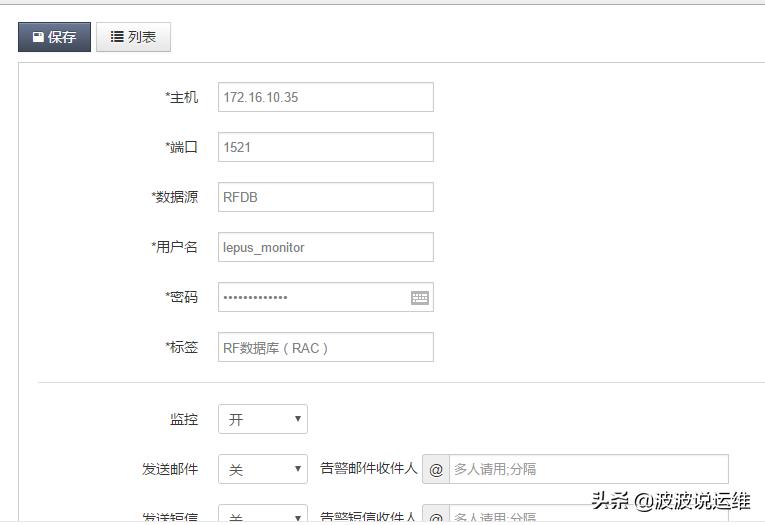Click the 数据源 field containing RFDB

click(325, 197)
